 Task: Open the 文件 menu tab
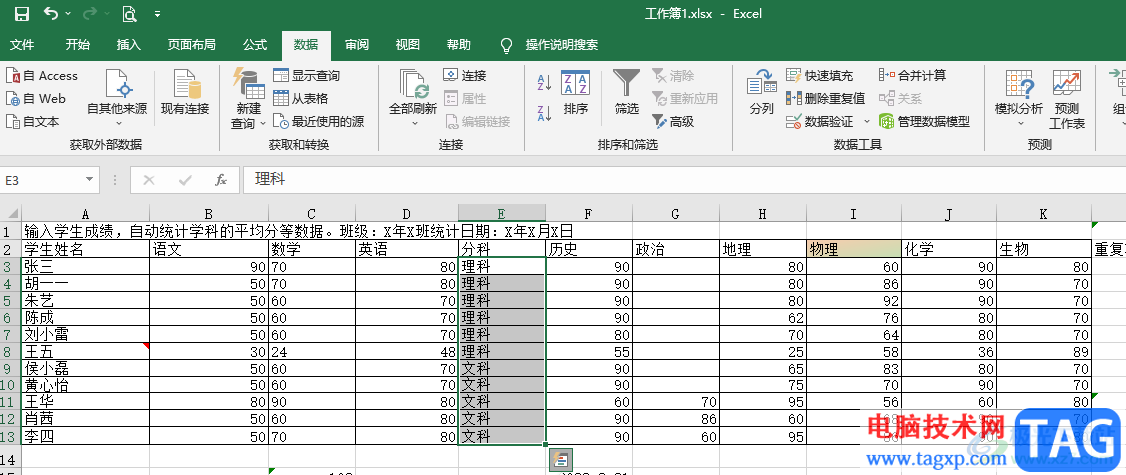[22, 45]
